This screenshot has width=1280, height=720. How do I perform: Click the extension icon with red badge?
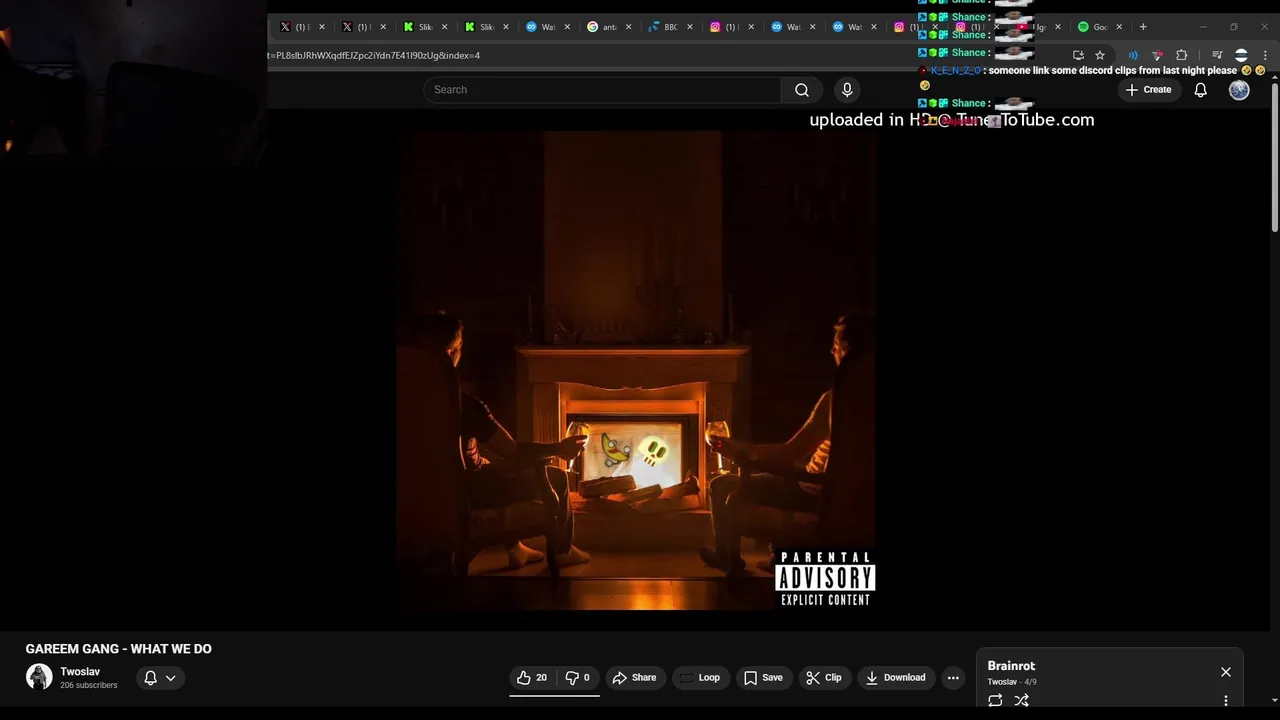(x=1157, y=56)
